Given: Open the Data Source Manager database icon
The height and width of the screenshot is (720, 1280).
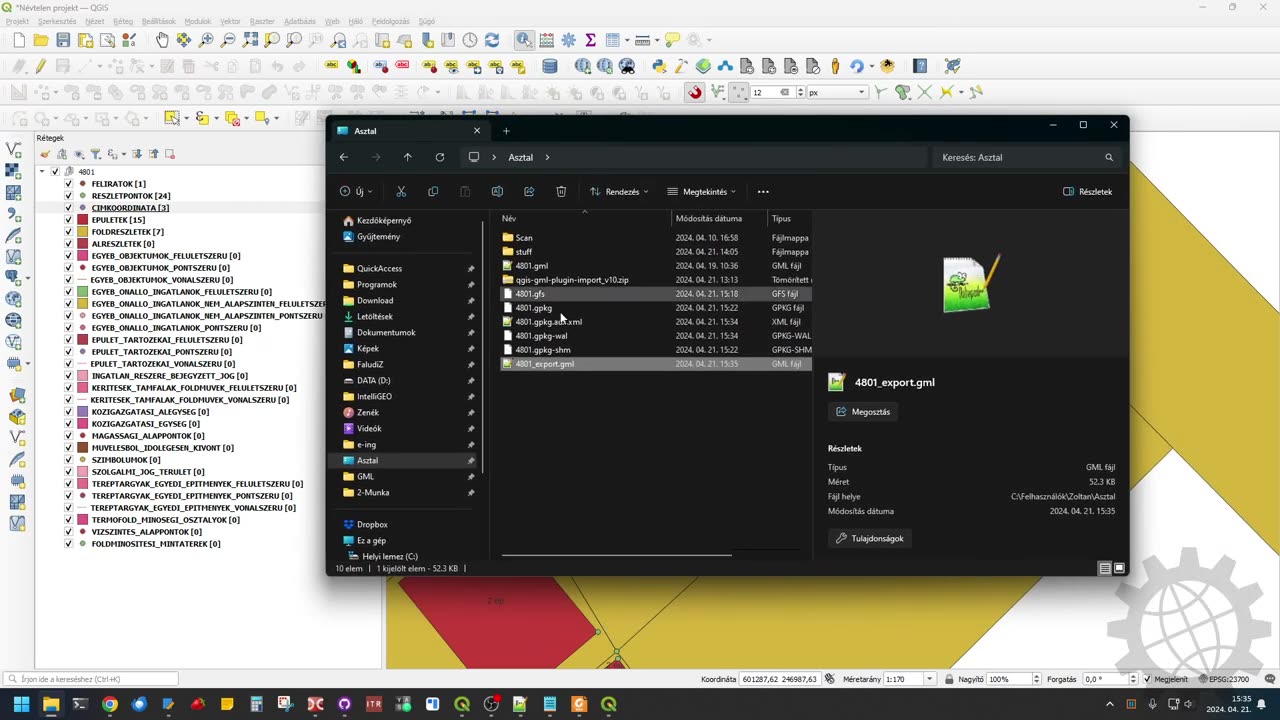Looking at the screenshot, I should 549,66.
